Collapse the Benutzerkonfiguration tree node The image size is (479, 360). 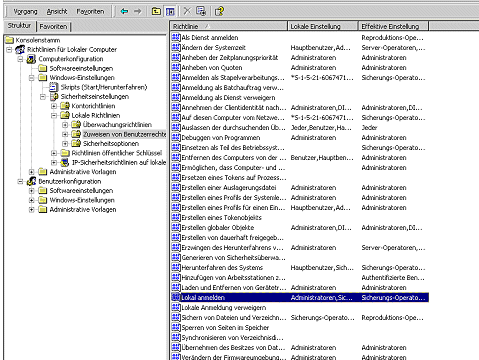click(x=21, y=182)
